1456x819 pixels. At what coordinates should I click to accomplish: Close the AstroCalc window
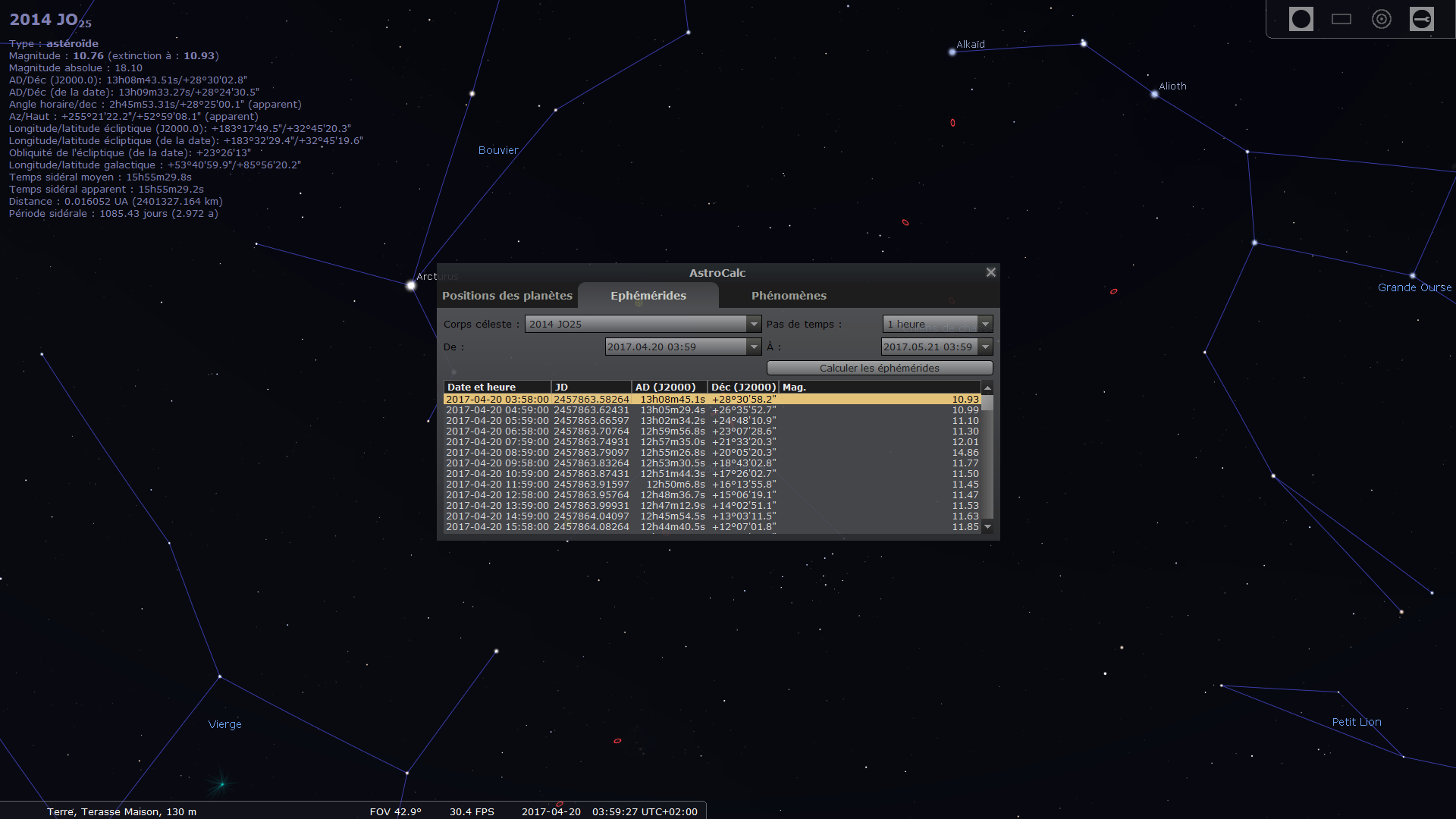990,272
